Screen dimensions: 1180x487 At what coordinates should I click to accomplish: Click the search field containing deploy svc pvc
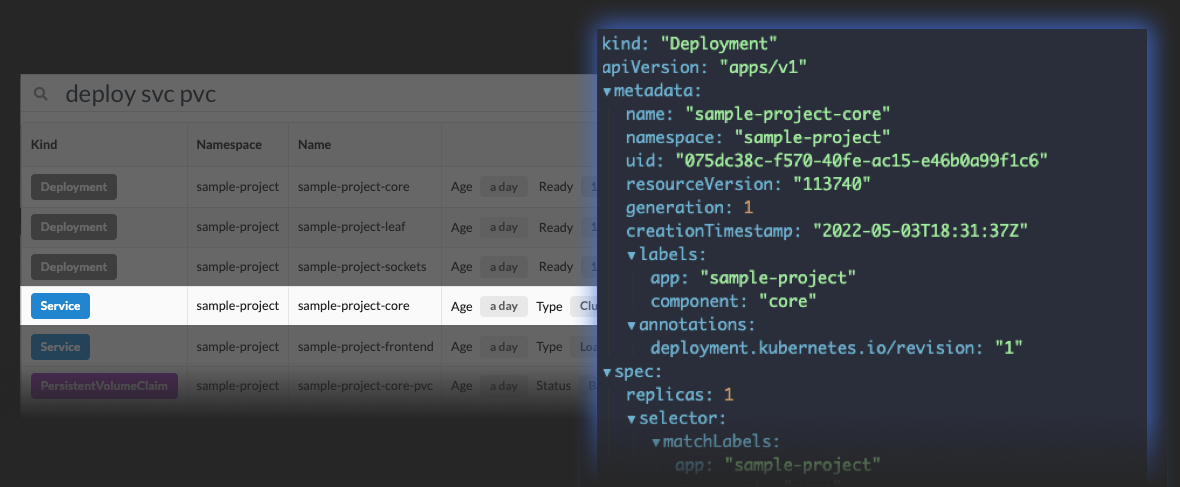300,94
